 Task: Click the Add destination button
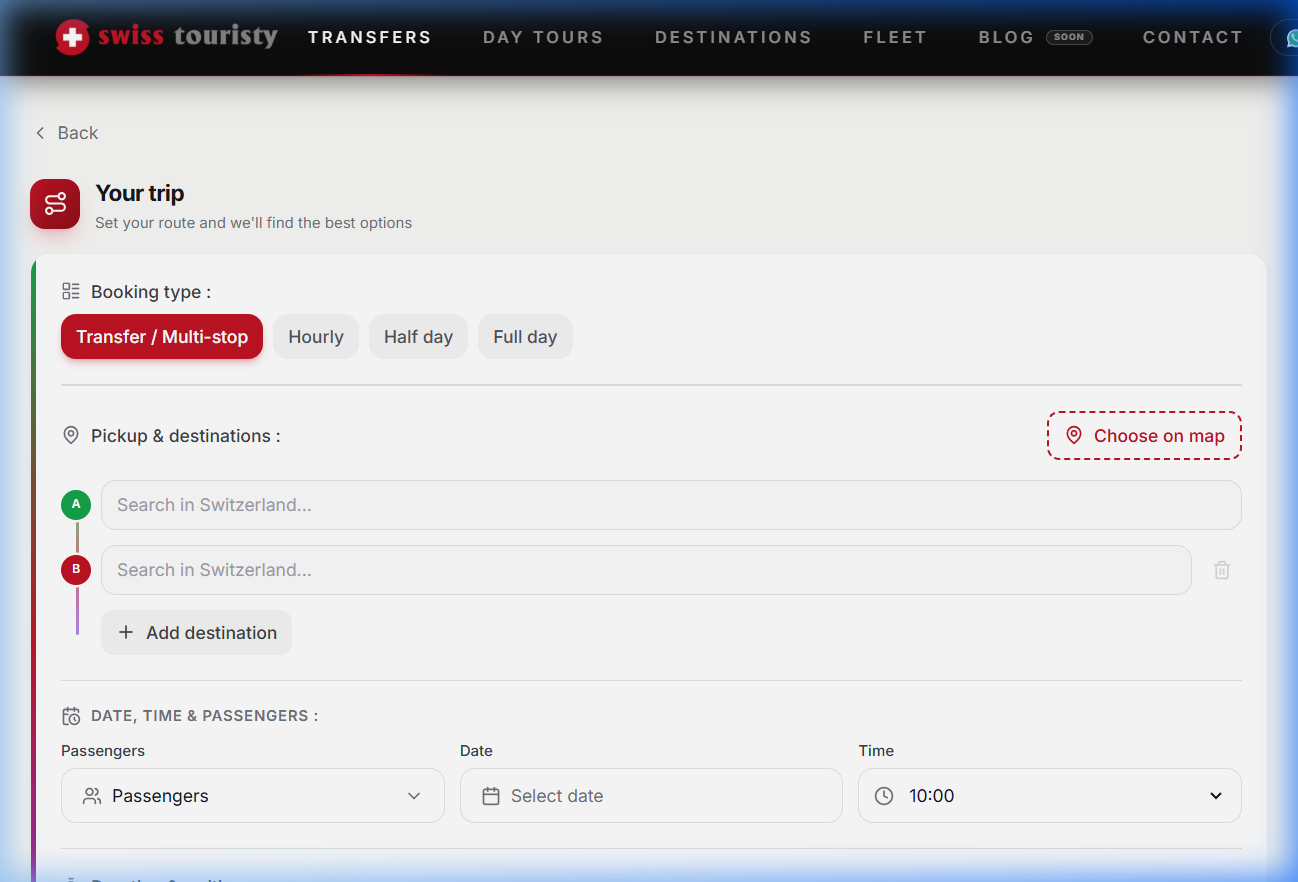tap(196, 633)
